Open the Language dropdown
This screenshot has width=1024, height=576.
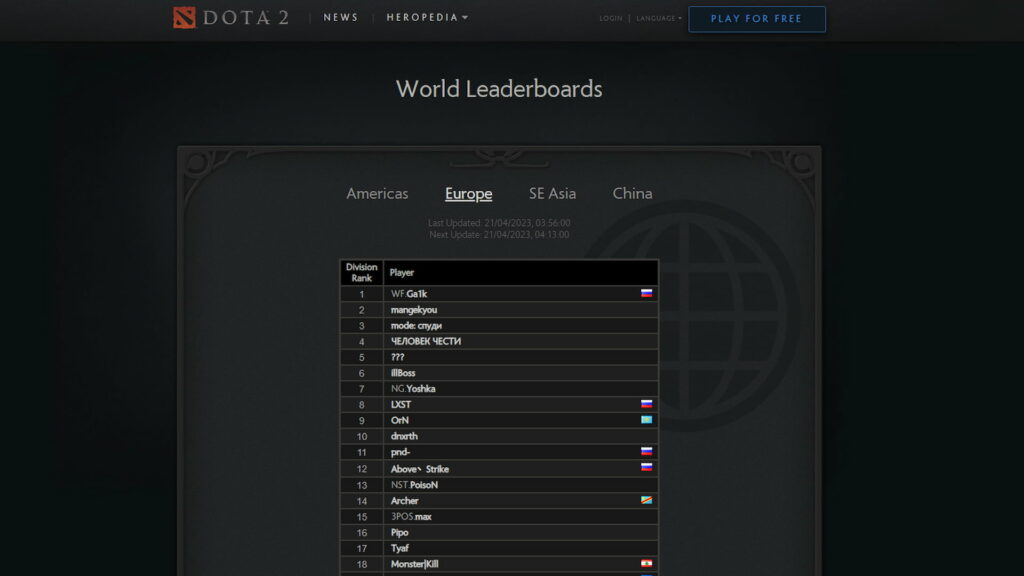click(659, 19)
